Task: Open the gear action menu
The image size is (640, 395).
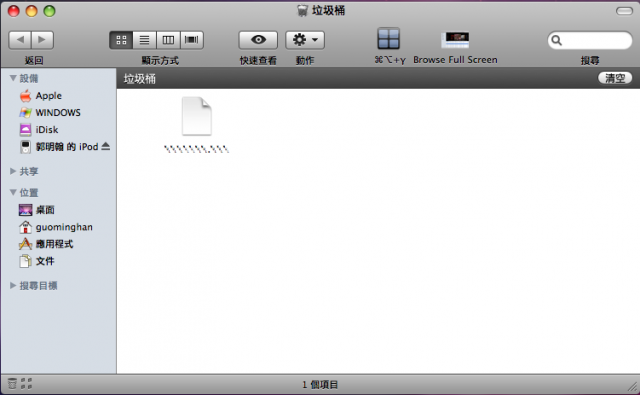Action: [305, 40]
